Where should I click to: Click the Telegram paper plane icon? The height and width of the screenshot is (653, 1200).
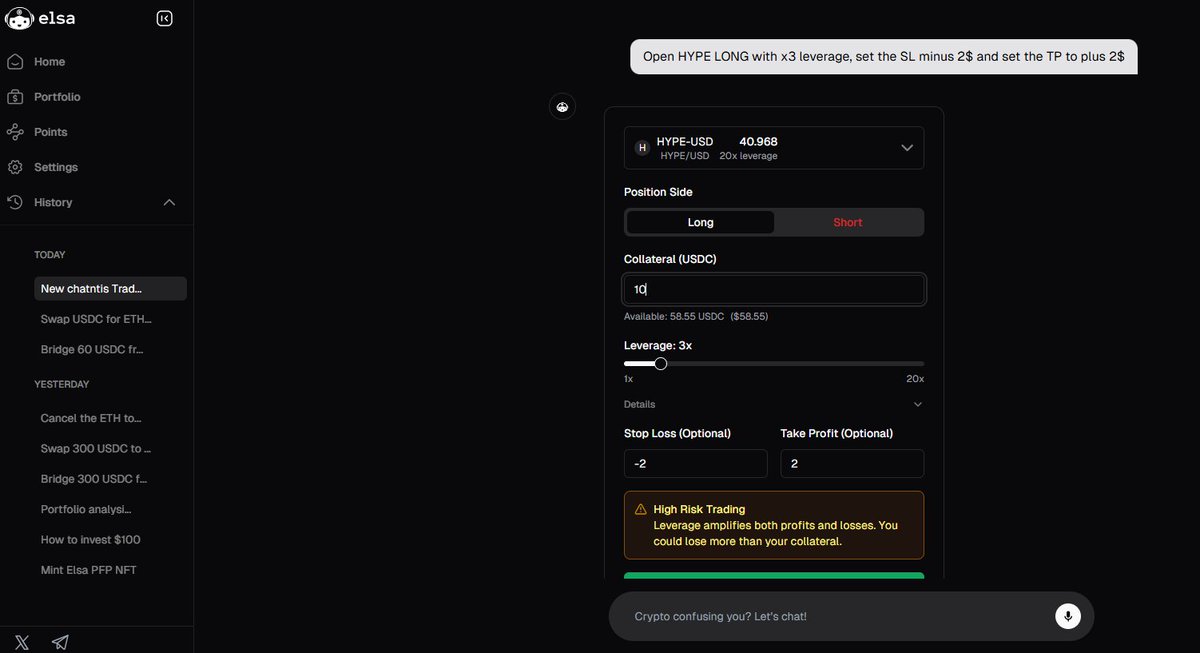[x=59, y=641]
